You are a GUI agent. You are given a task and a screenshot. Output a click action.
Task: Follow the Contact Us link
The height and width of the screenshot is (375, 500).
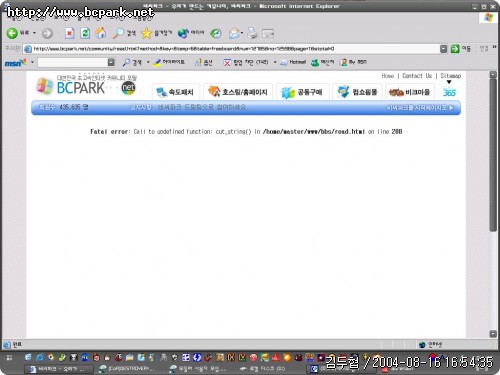pos(417,76)
